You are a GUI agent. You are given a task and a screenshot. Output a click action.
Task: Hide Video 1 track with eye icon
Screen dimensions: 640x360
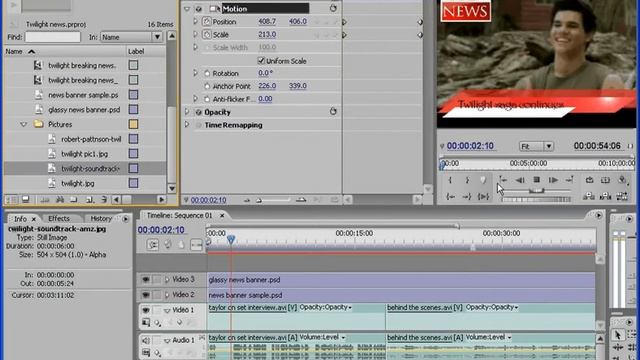pos(145,310)
